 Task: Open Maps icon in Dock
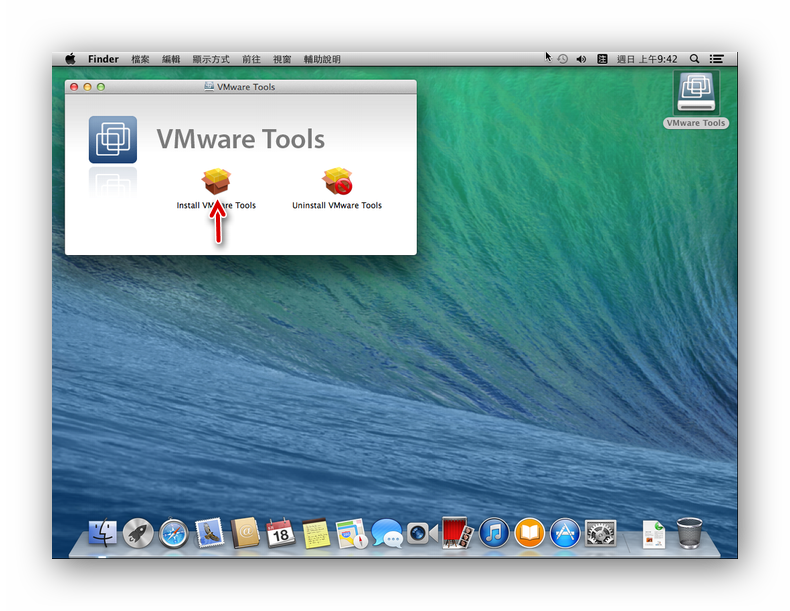click(352, 533)
